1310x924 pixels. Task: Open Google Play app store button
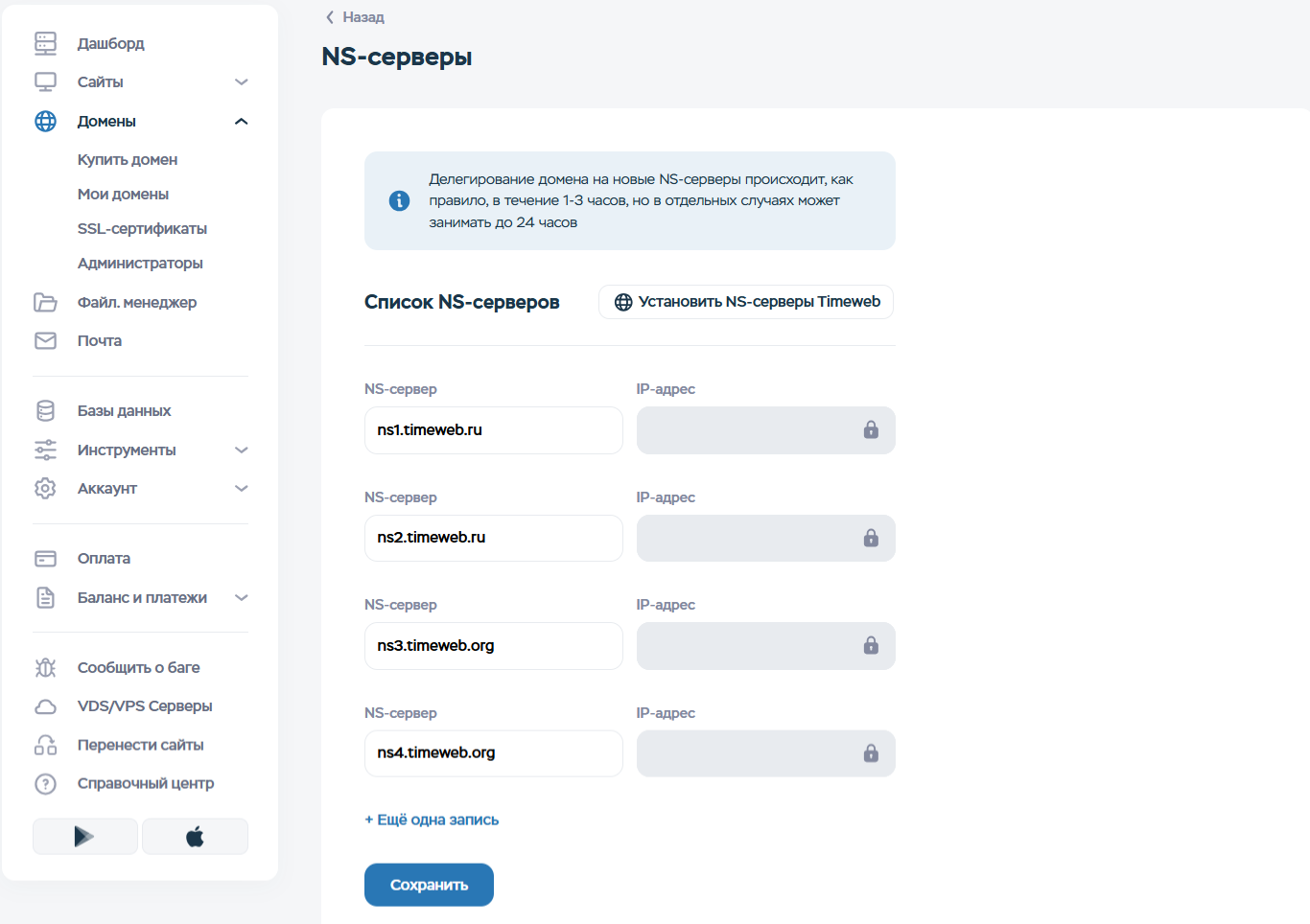pos(84,837)
